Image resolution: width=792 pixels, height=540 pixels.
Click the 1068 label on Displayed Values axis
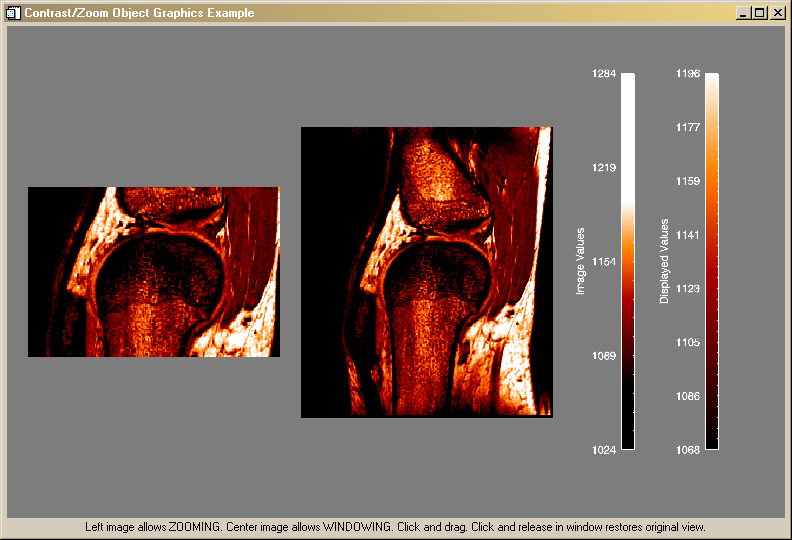pyautogui.click(x=687, y=450)
